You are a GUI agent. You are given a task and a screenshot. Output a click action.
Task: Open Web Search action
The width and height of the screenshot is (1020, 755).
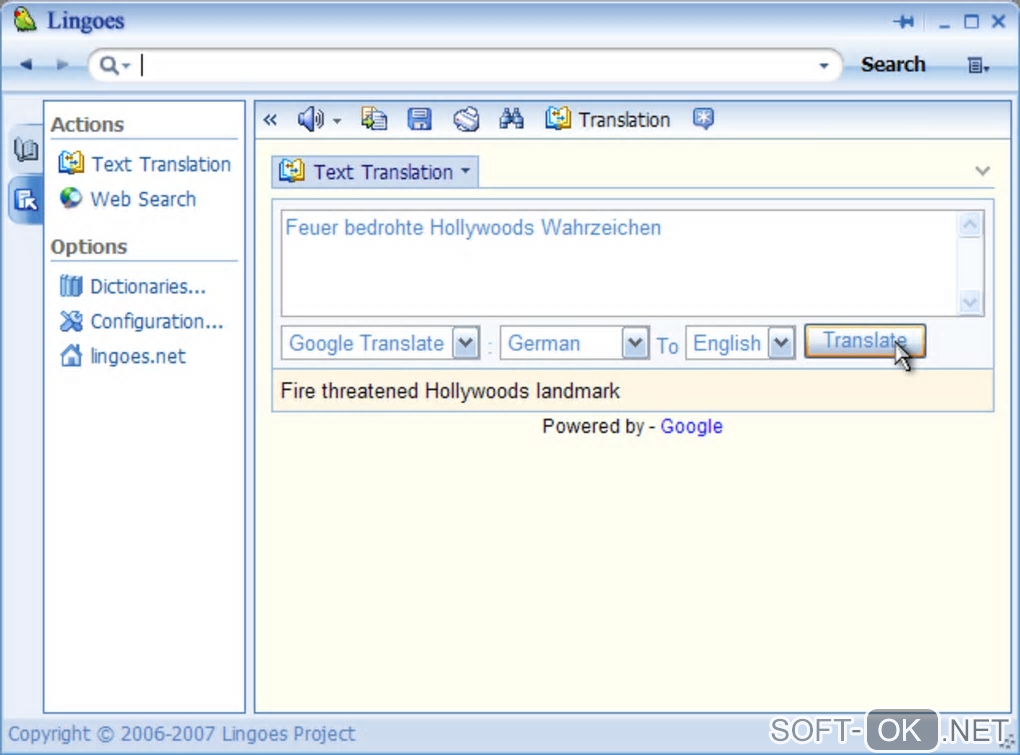(x=128, y=198)
